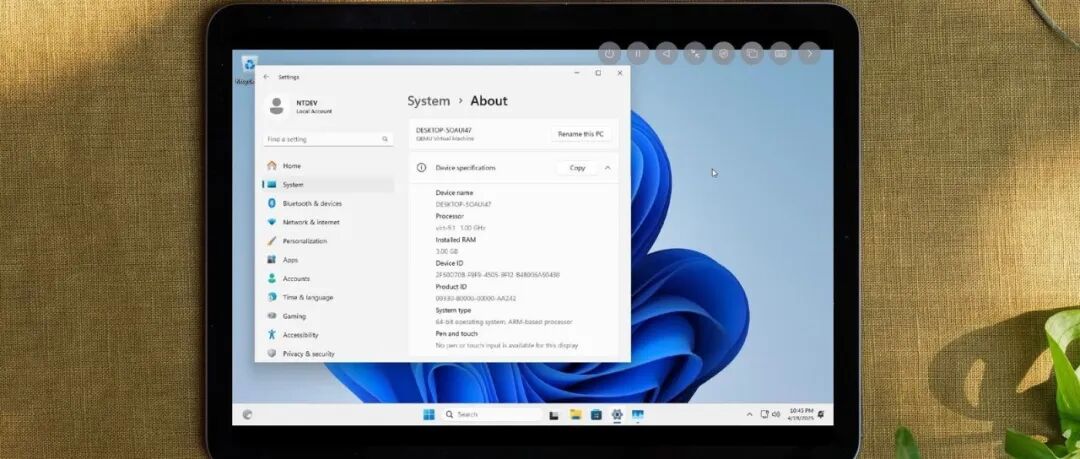The image size is (1080, 459).
Task: Click the restart triangle icon in the UTM toolbar
Action: pos(666,53)
